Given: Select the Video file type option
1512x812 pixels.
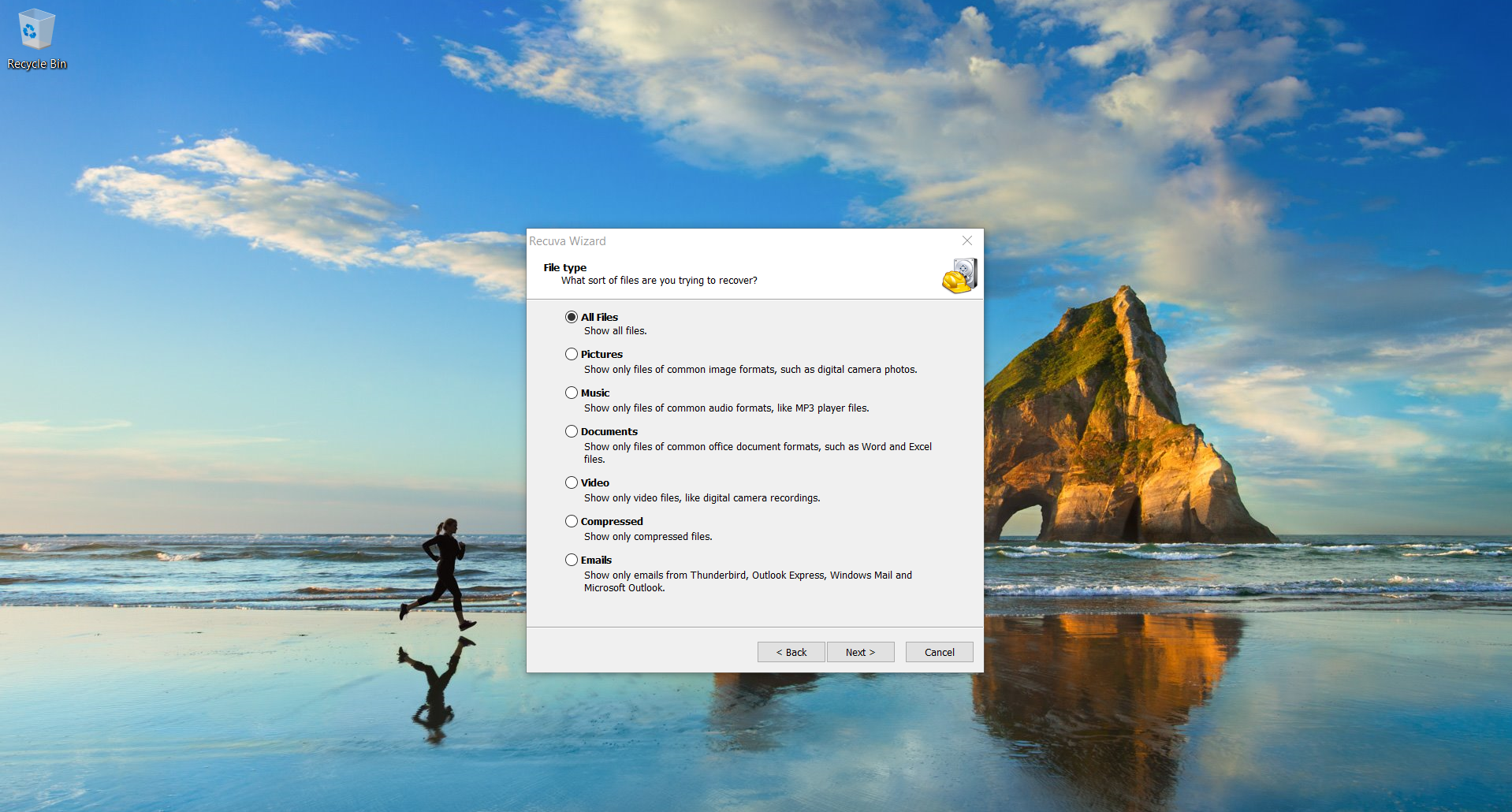Looking at the screenshot, I should pos(572,482).
